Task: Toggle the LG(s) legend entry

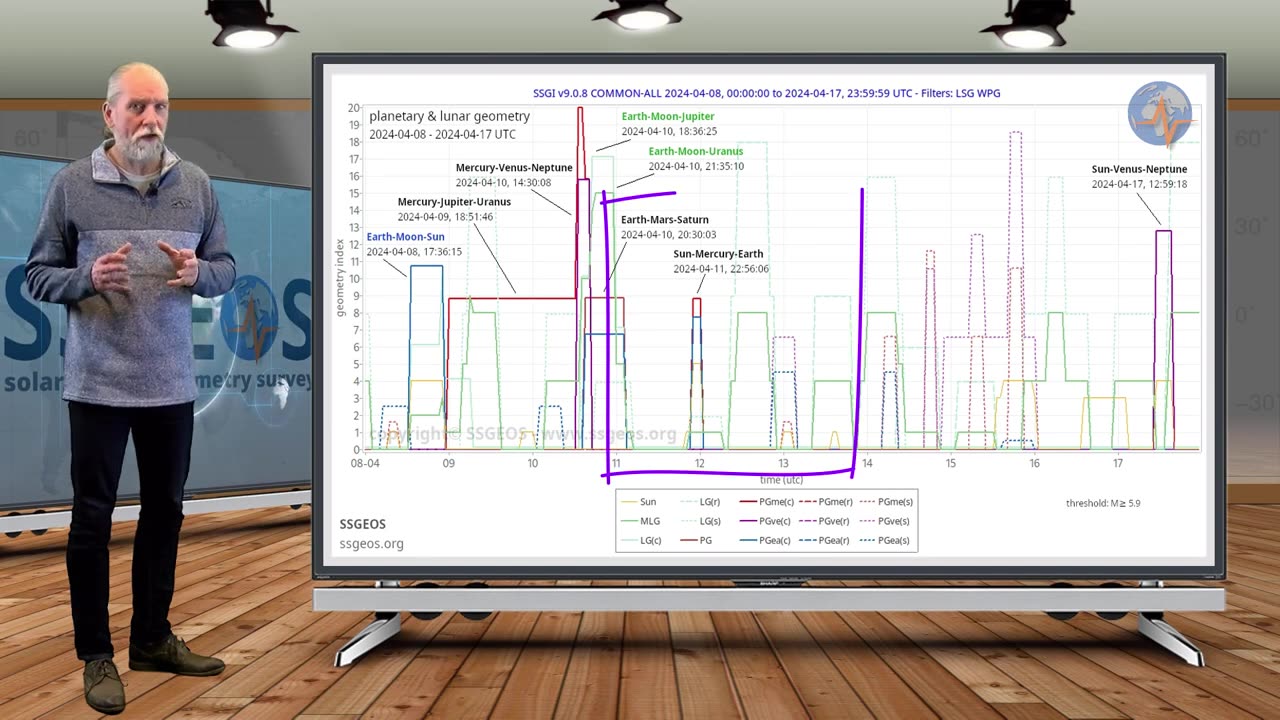Action: click(701, 521)
